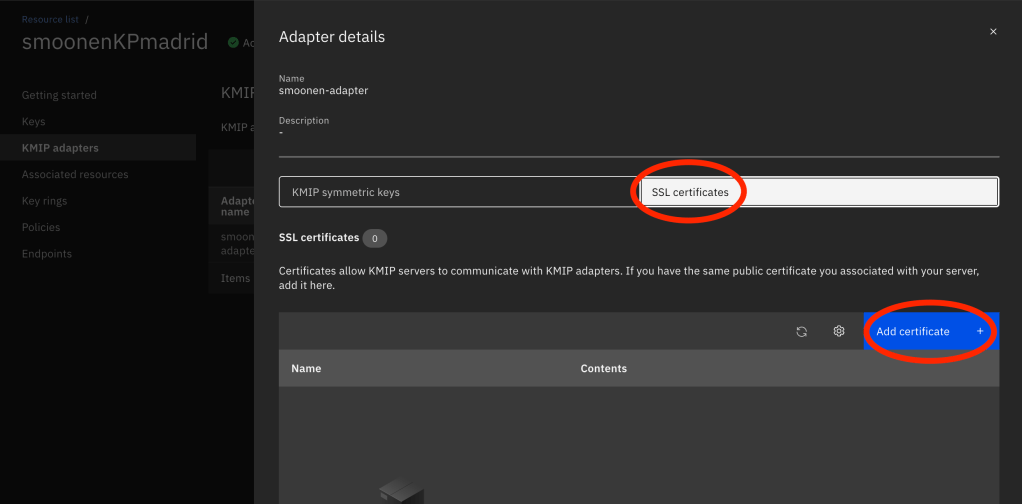
Task: Click the Contents column header
Action: (603, 369)
